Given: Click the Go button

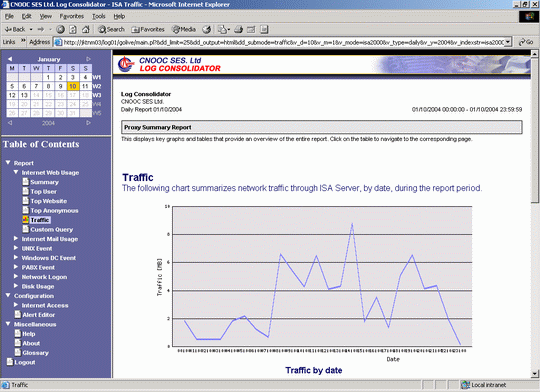Looking at the screenshot, I should click(526, 42).
